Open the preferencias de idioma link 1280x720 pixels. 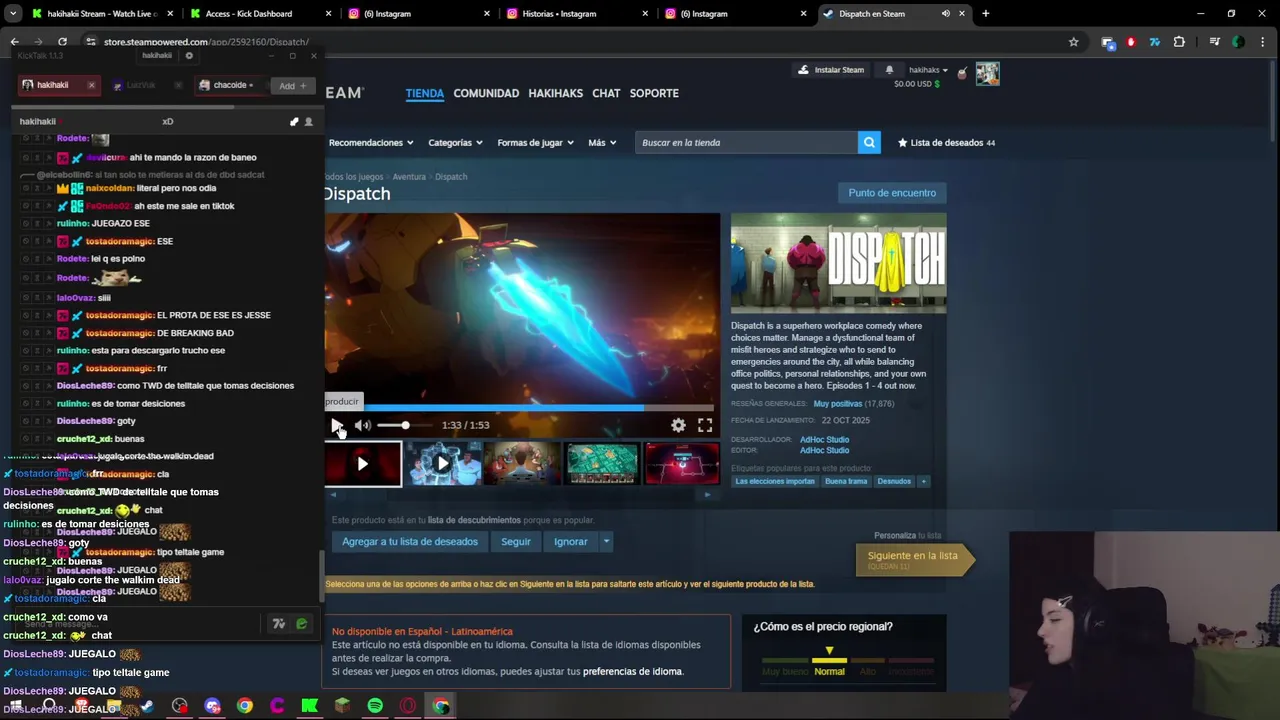tap(632, 672)
